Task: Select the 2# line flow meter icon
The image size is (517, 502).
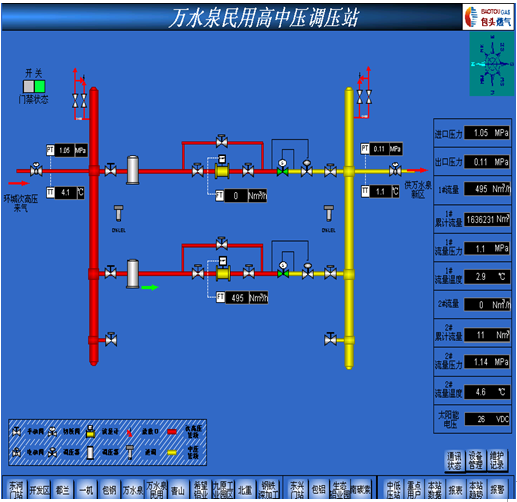Action: 223,269
